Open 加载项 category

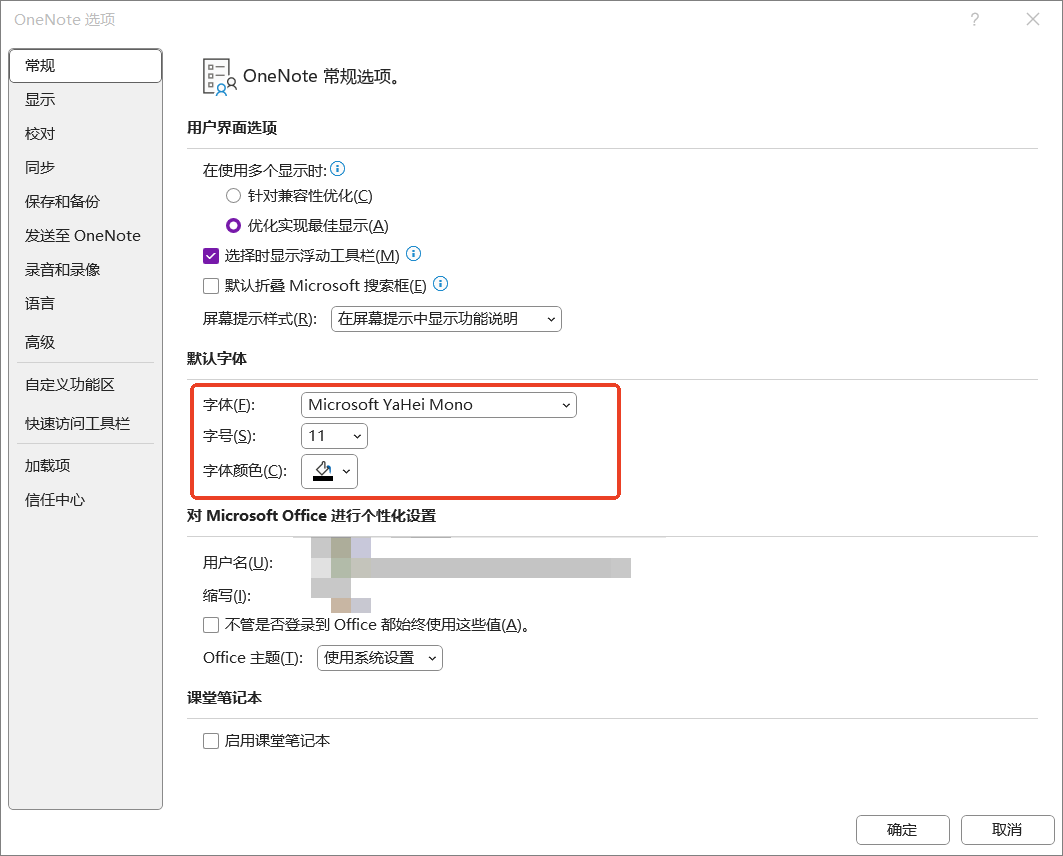[85, 466]
